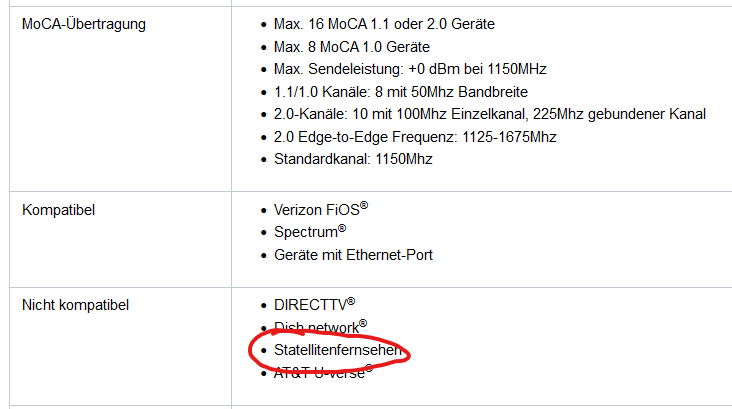
Task: Click the registered symbol after Verizon FiOS
Action: click(365, 206)
